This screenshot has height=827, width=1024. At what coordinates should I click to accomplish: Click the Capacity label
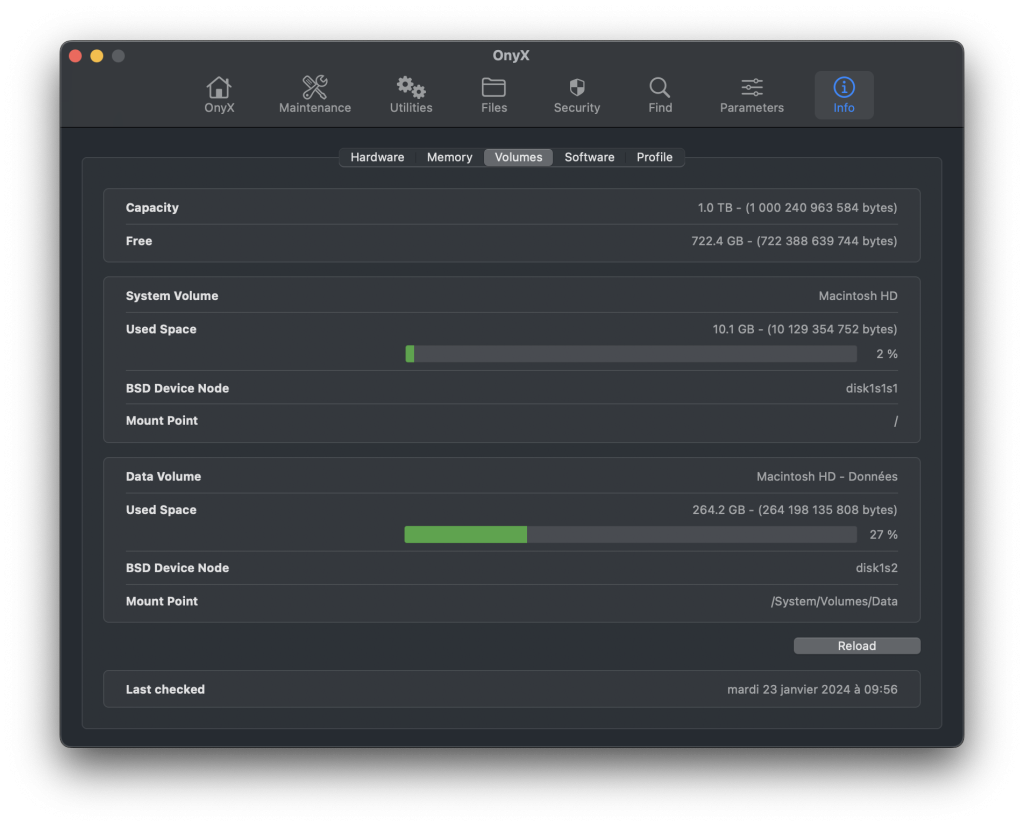(152, 208)
